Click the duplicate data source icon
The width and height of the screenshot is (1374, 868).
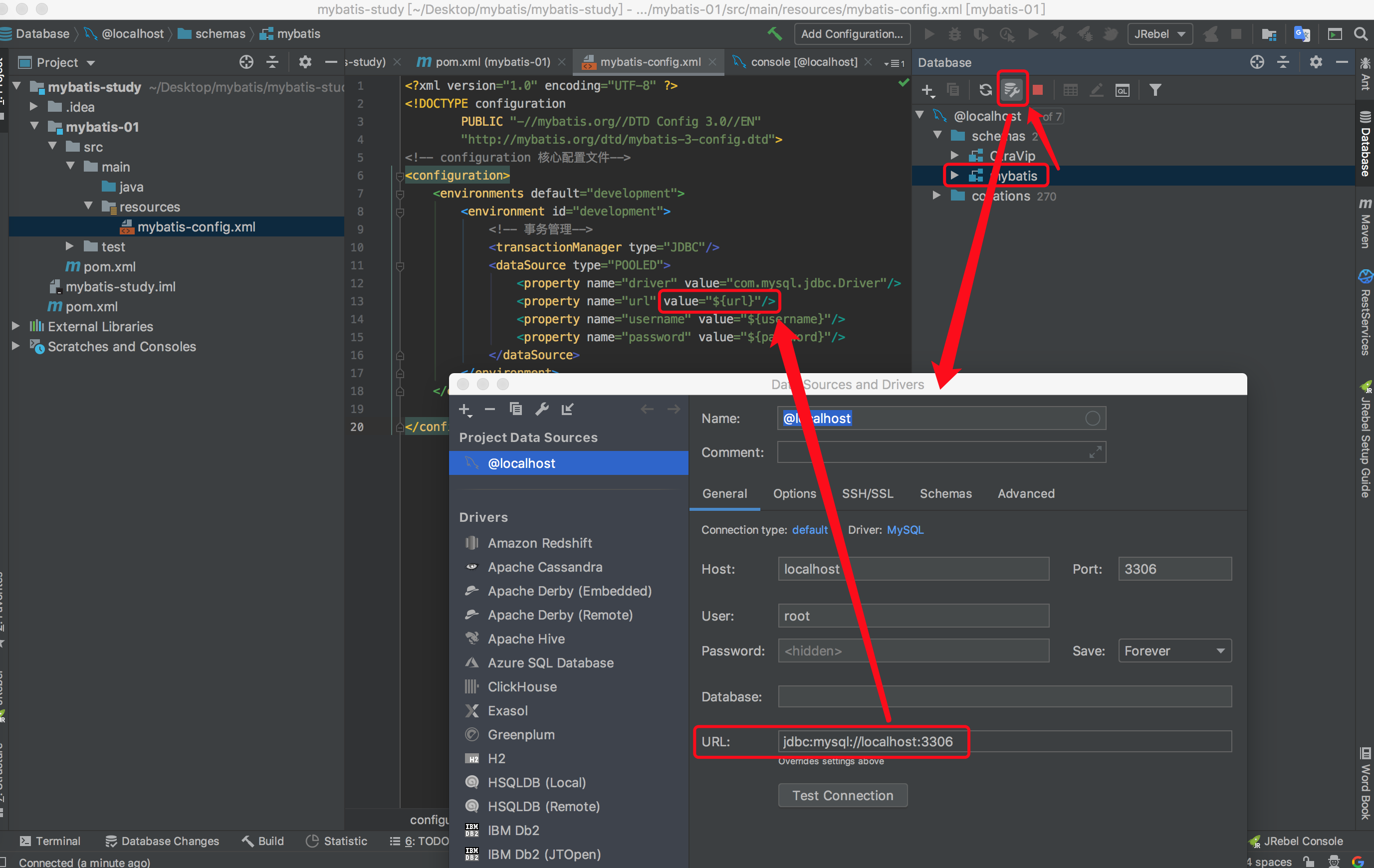[516, 409]
